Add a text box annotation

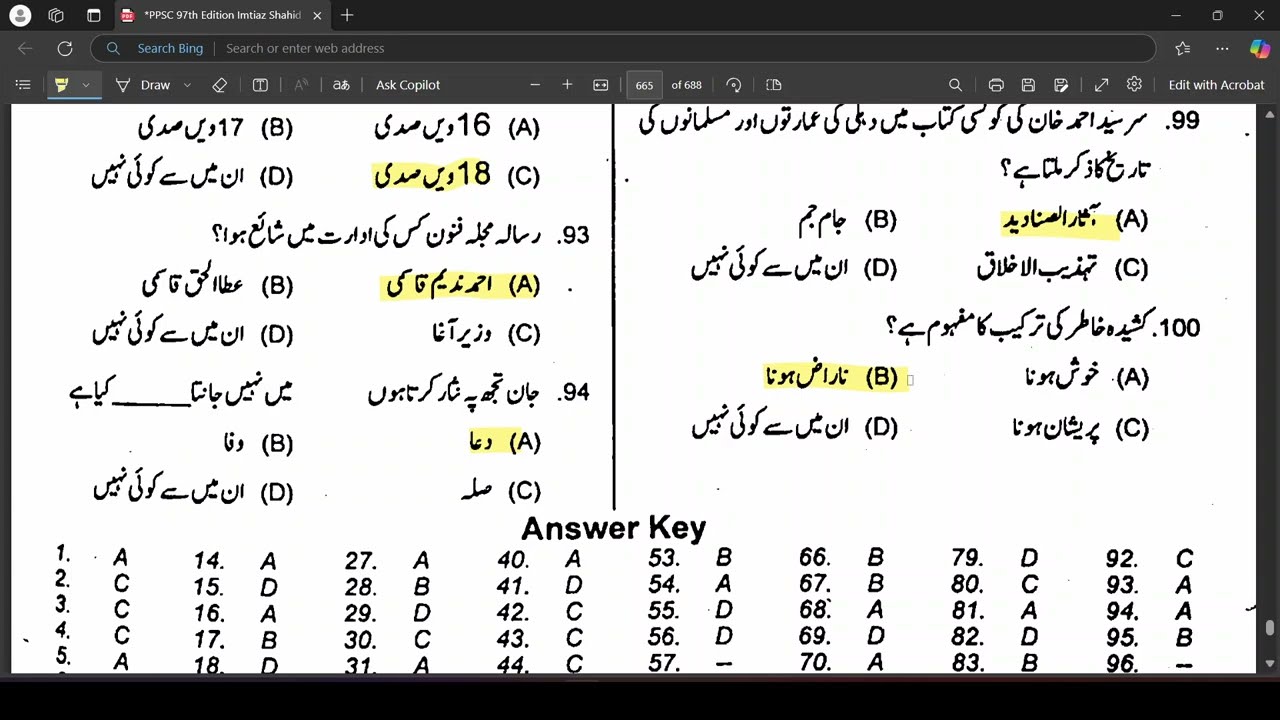click(x=260, y=85)
